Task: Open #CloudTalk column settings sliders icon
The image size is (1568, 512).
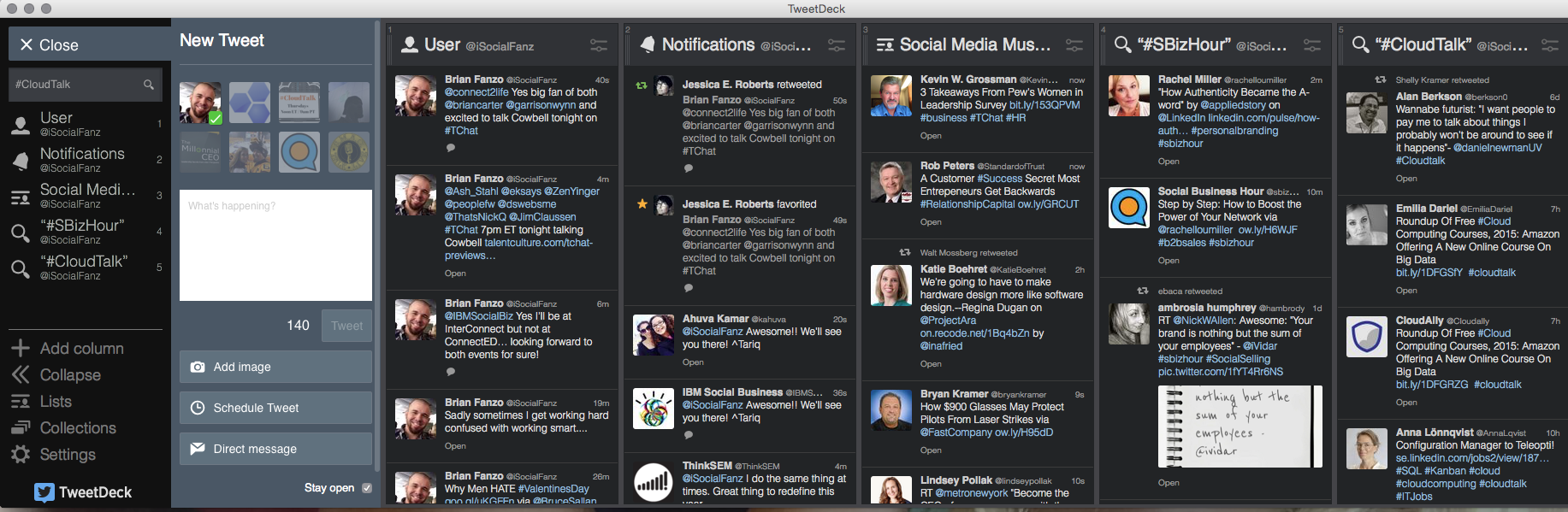Action: click(x=1550, y=45)
